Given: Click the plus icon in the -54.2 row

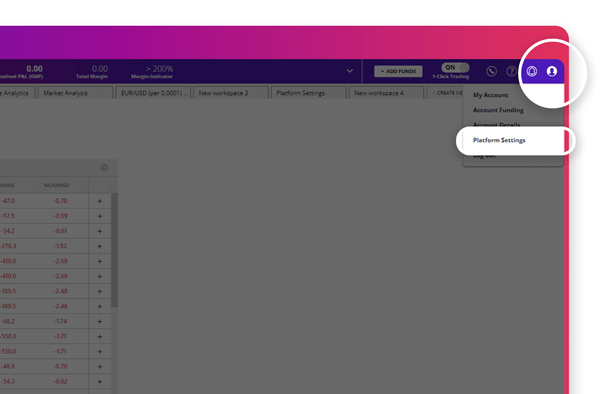Looking at the screenshot, I should pyautogui.click(x=99, y=231).
